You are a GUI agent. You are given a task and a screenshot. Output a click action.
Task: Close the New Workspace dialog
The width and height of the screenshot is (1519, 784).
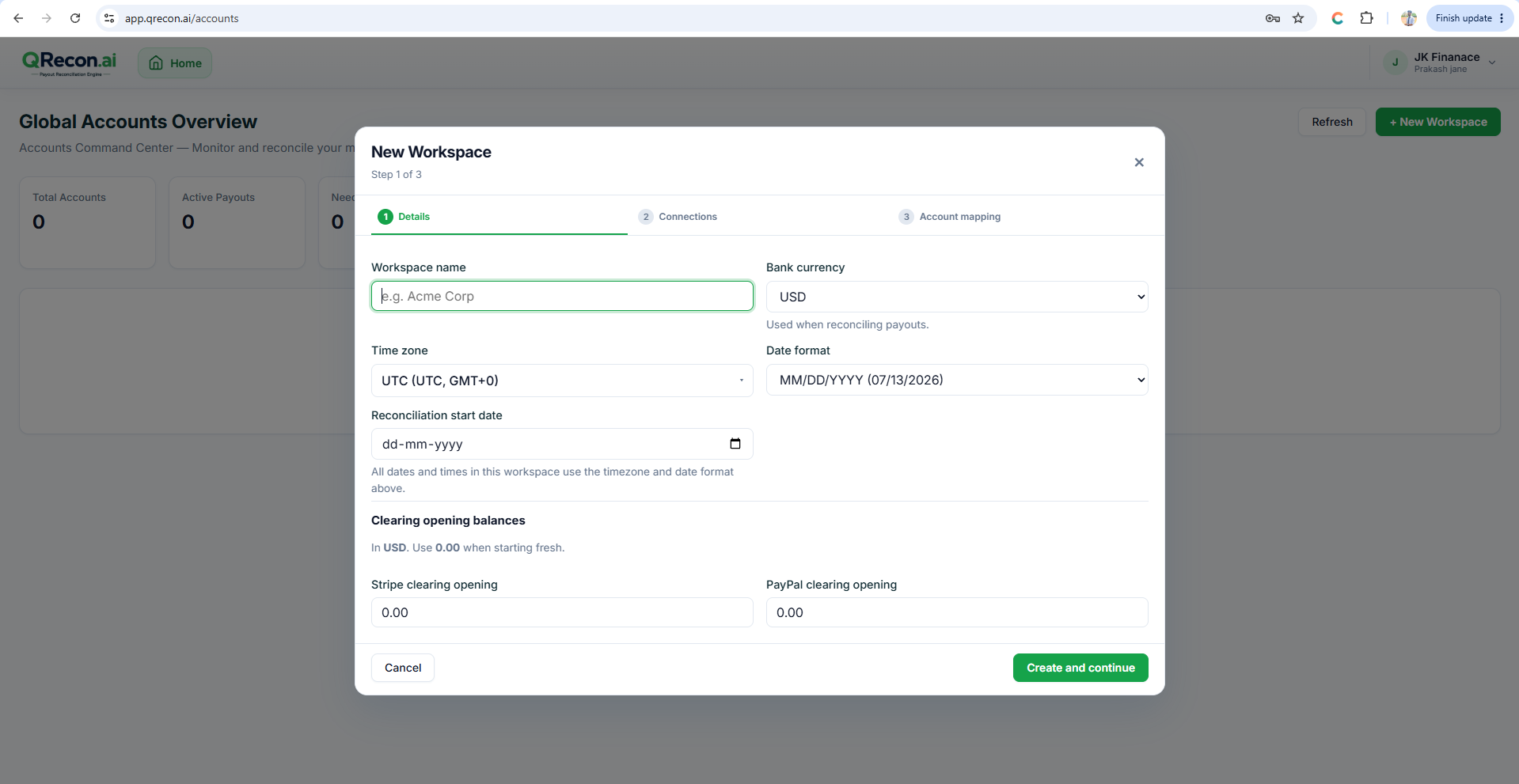(1139, 162)
